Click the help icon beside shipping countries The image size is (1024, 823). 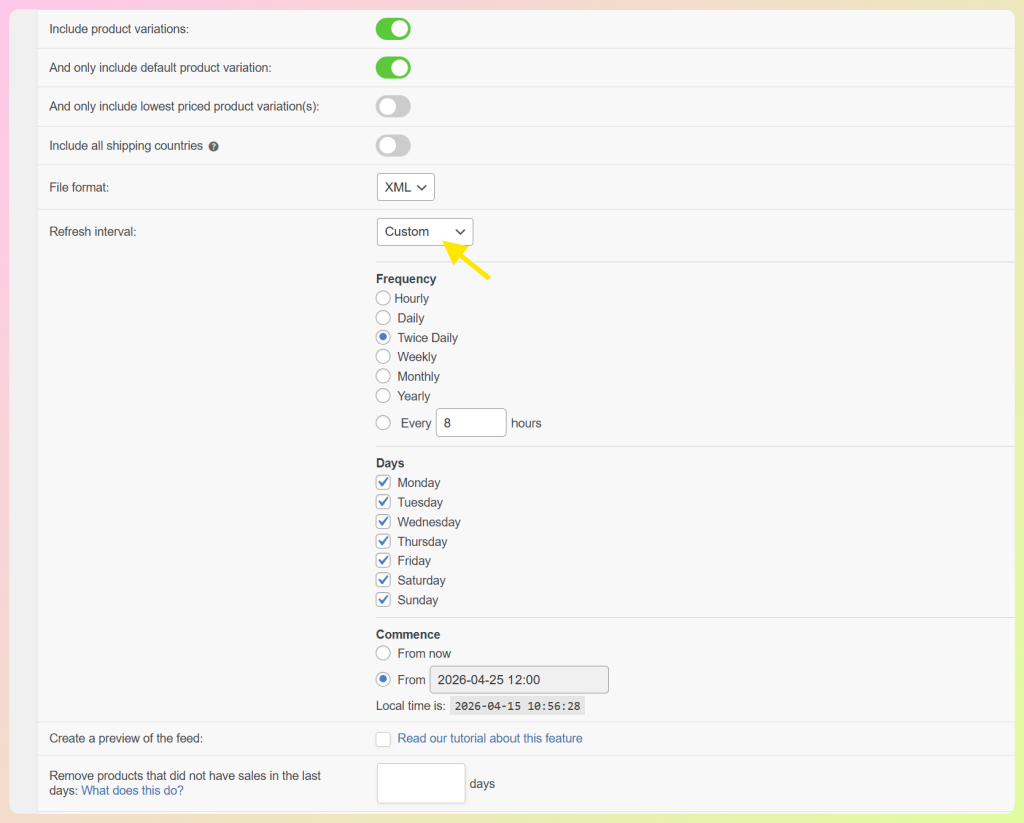(212, 145)
